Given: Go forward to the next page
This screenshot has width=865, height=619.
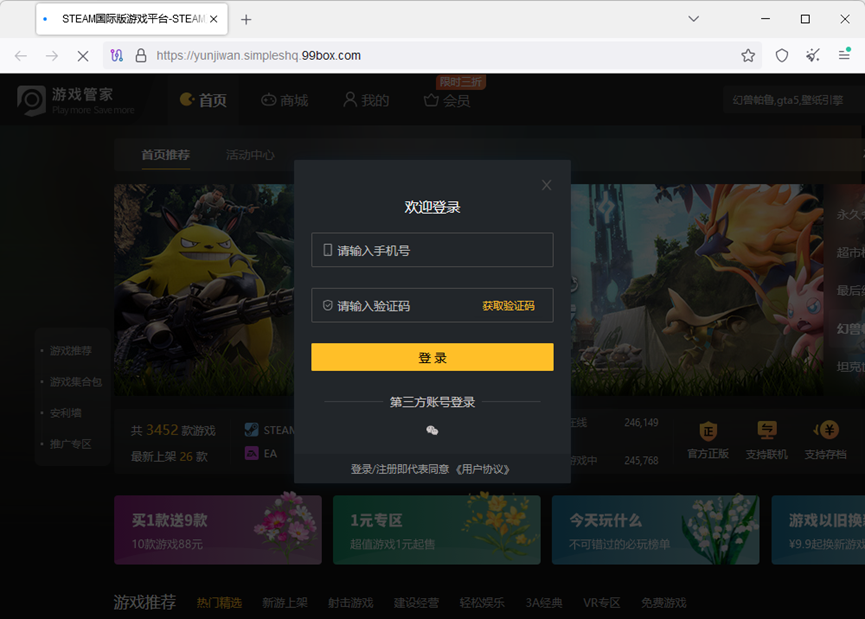Looking at the screenshot, I should pyautogui.click(x=52, y=56).
